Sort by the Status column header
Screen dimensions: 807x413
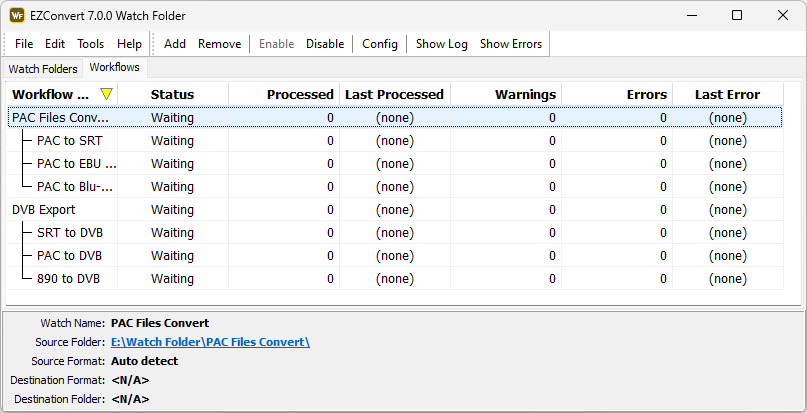172,94
